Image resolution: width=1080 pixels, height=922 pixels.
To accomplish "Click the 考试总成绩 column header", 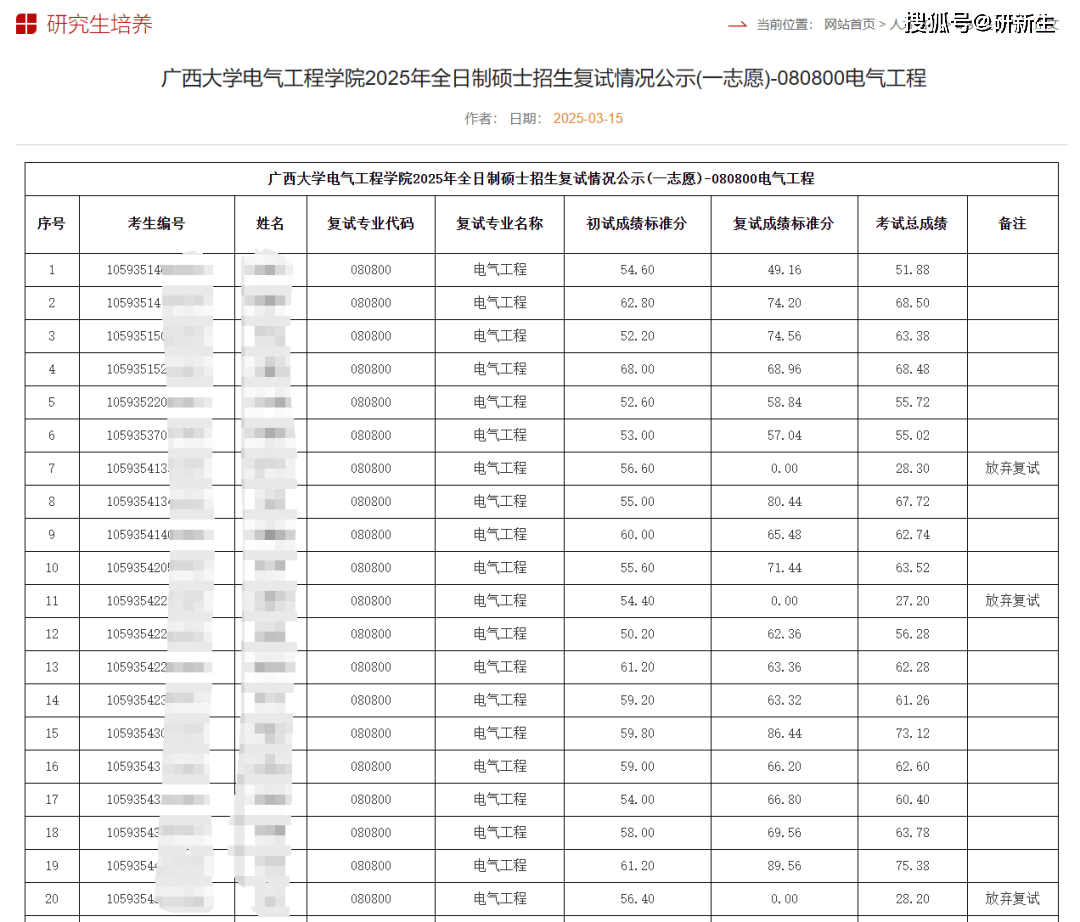I will tap(912, 224).
